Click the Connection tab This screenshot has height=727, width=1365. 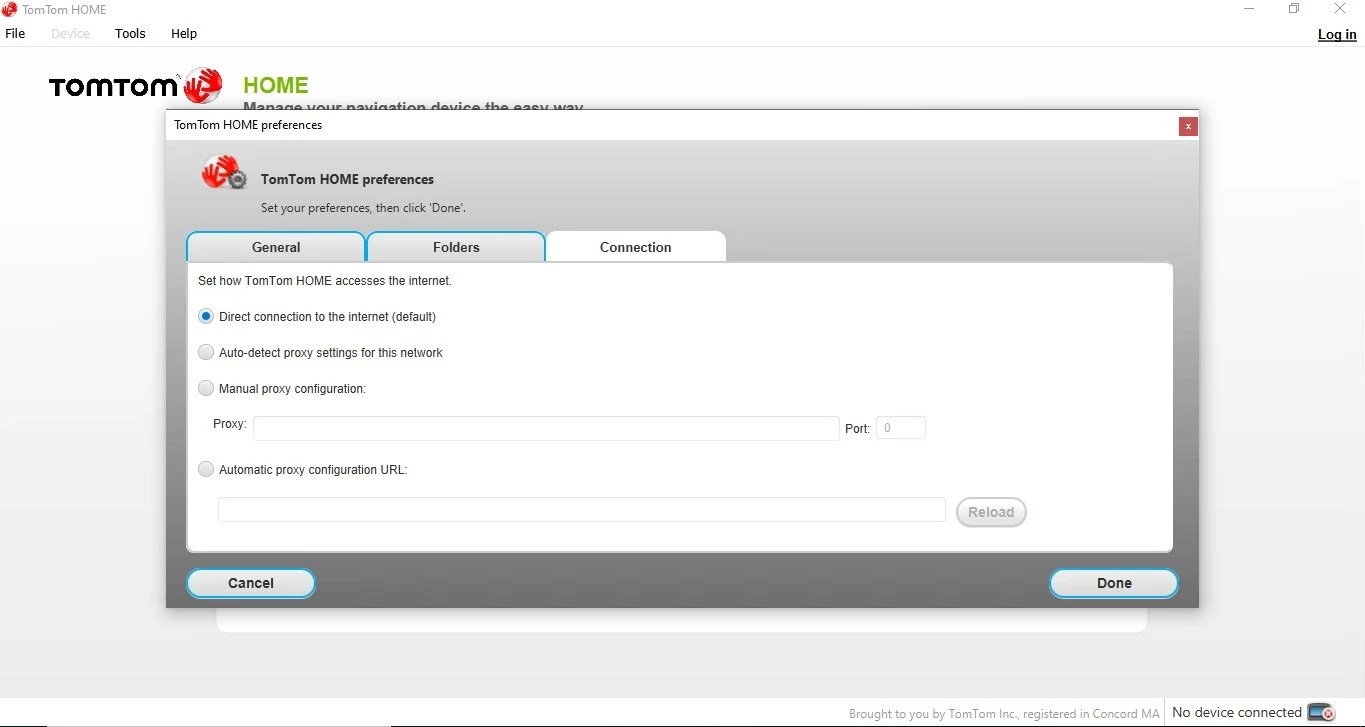click(x=636, y=247)
